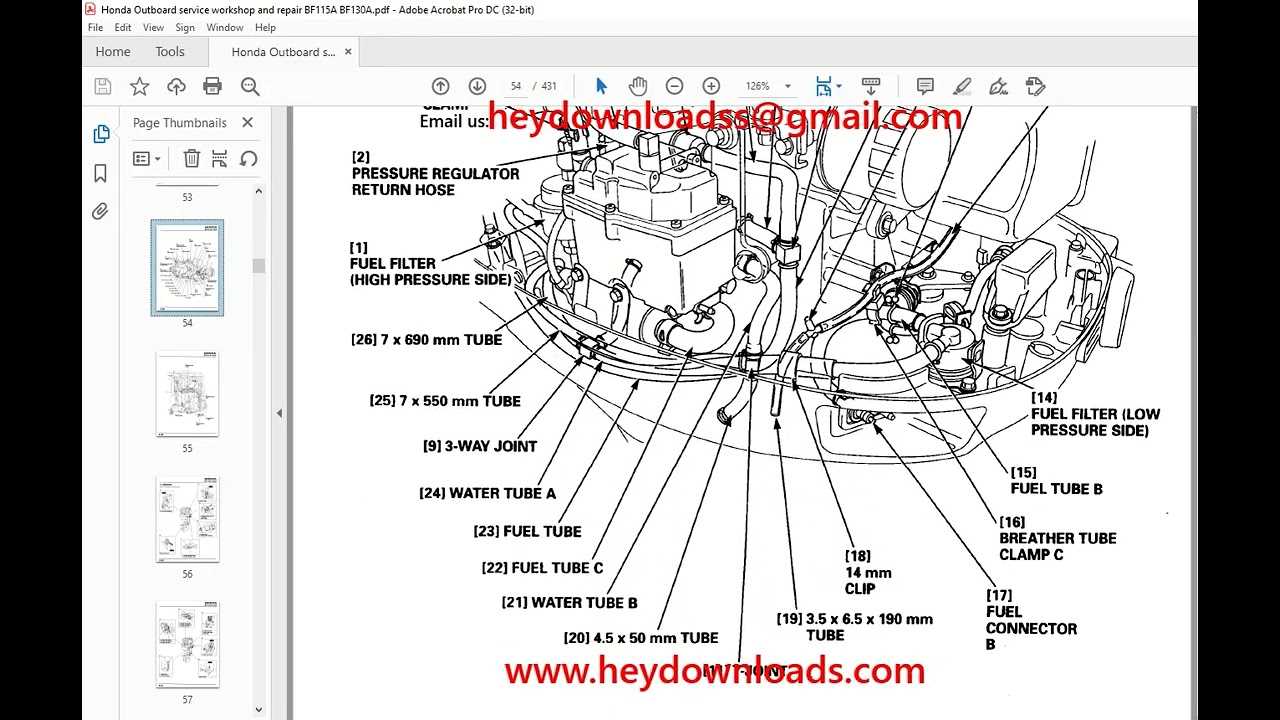
Task: Click the '[26] 7 x 690 mm TUBE' label
Action: click(x=426, y=339)
